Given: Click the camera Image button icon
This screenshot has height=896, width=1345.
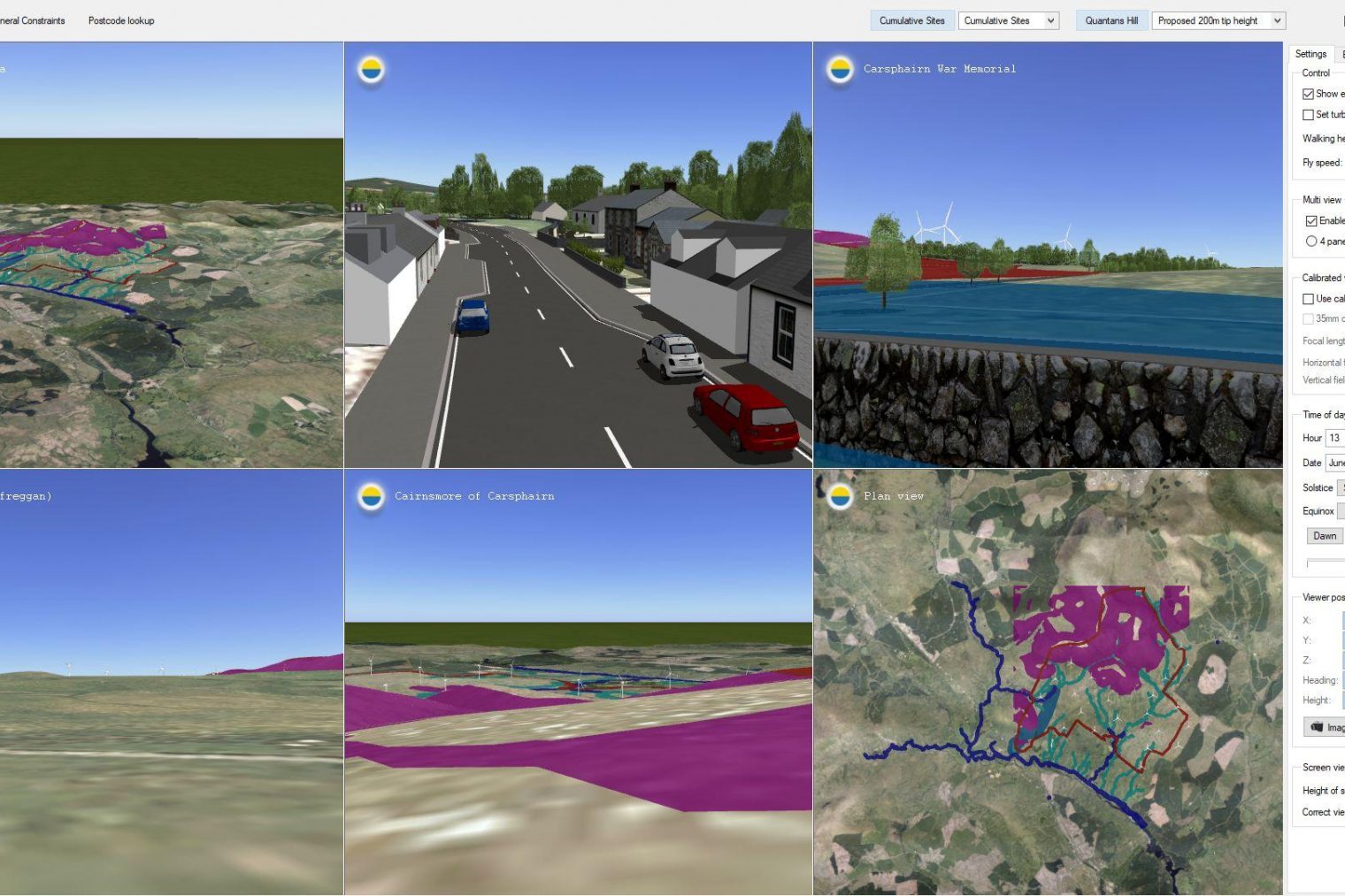Looking at the screenshot, I should click(1317, 727).
